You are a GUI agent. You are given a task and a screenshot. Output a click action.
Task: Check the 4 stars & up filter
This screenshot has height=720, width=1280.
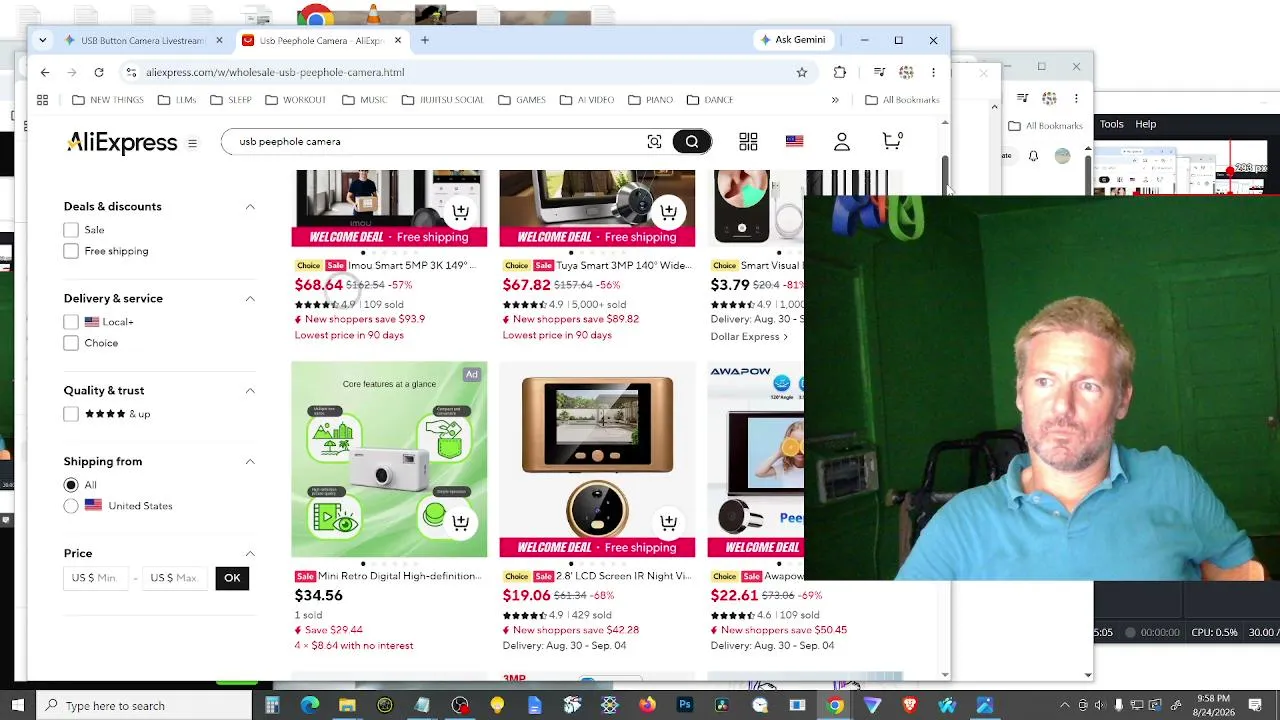(71, 414)
